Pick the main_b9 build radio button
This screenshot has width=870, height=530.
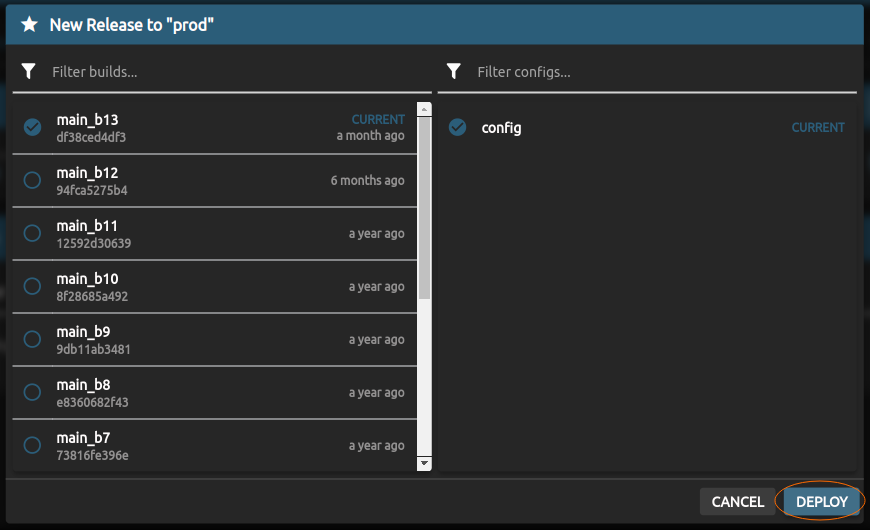[32, 339]
